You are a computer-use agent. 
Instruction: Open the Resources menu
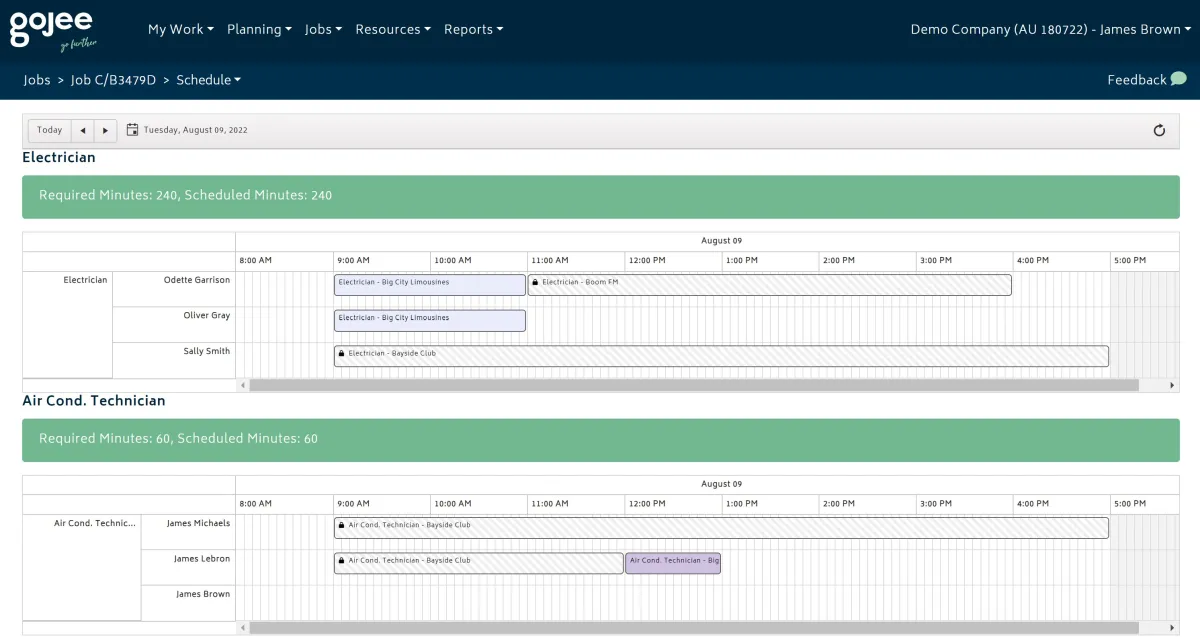(x=392, y=29)
